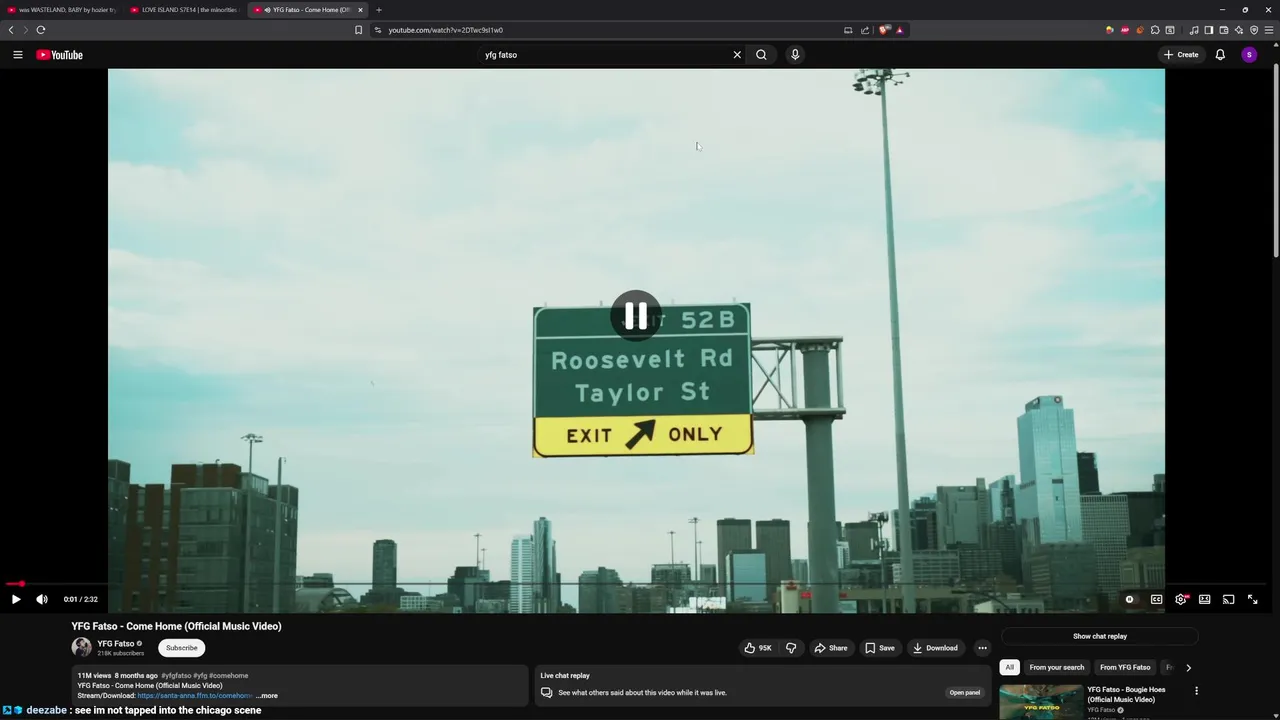Share page link from address bar
The height and width of the screenshot is (720, 1280).
(865, 30)
